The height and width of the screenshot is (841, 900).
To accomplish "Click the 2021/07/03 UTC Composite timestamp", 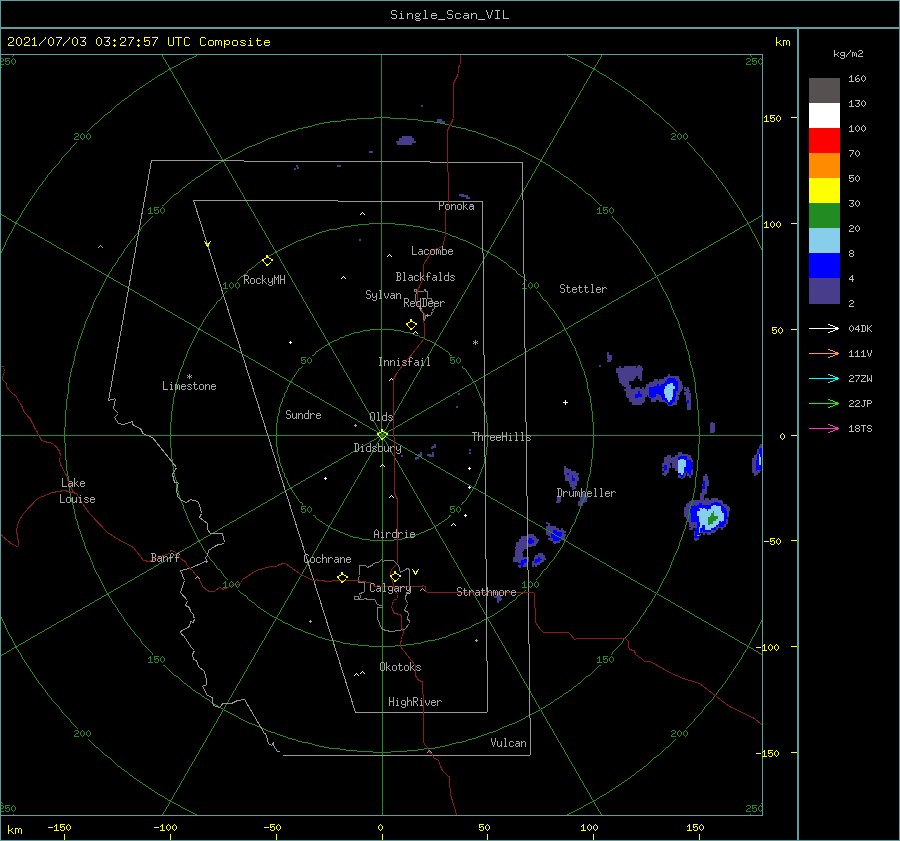I will (x=138, y=42).
